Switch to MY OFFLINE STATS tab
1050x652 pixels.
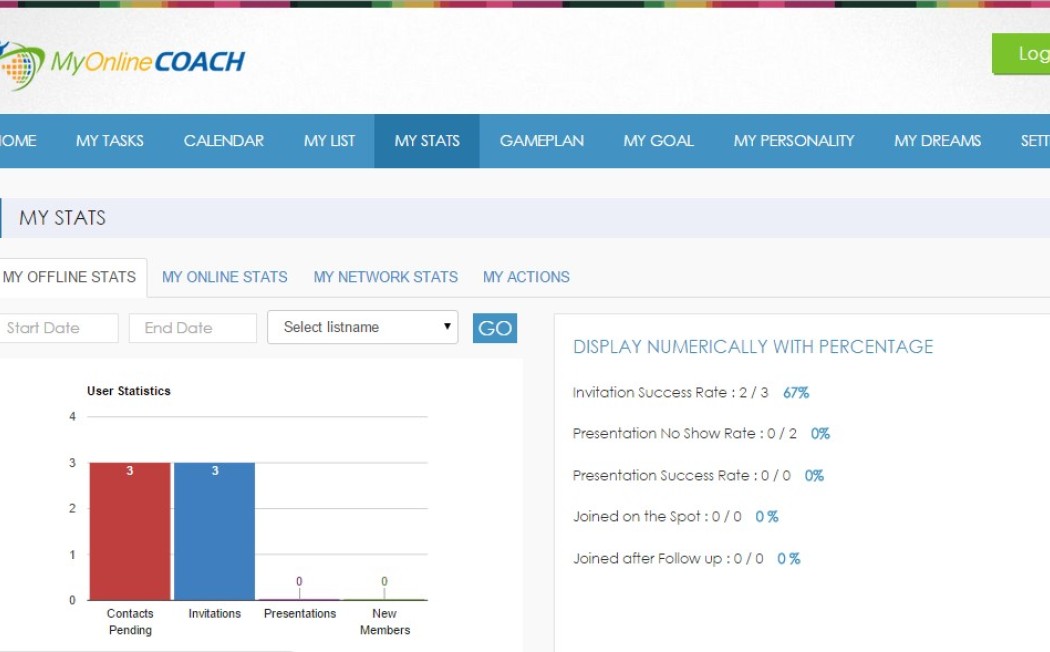pyautogui.click(x=70, y=277)
